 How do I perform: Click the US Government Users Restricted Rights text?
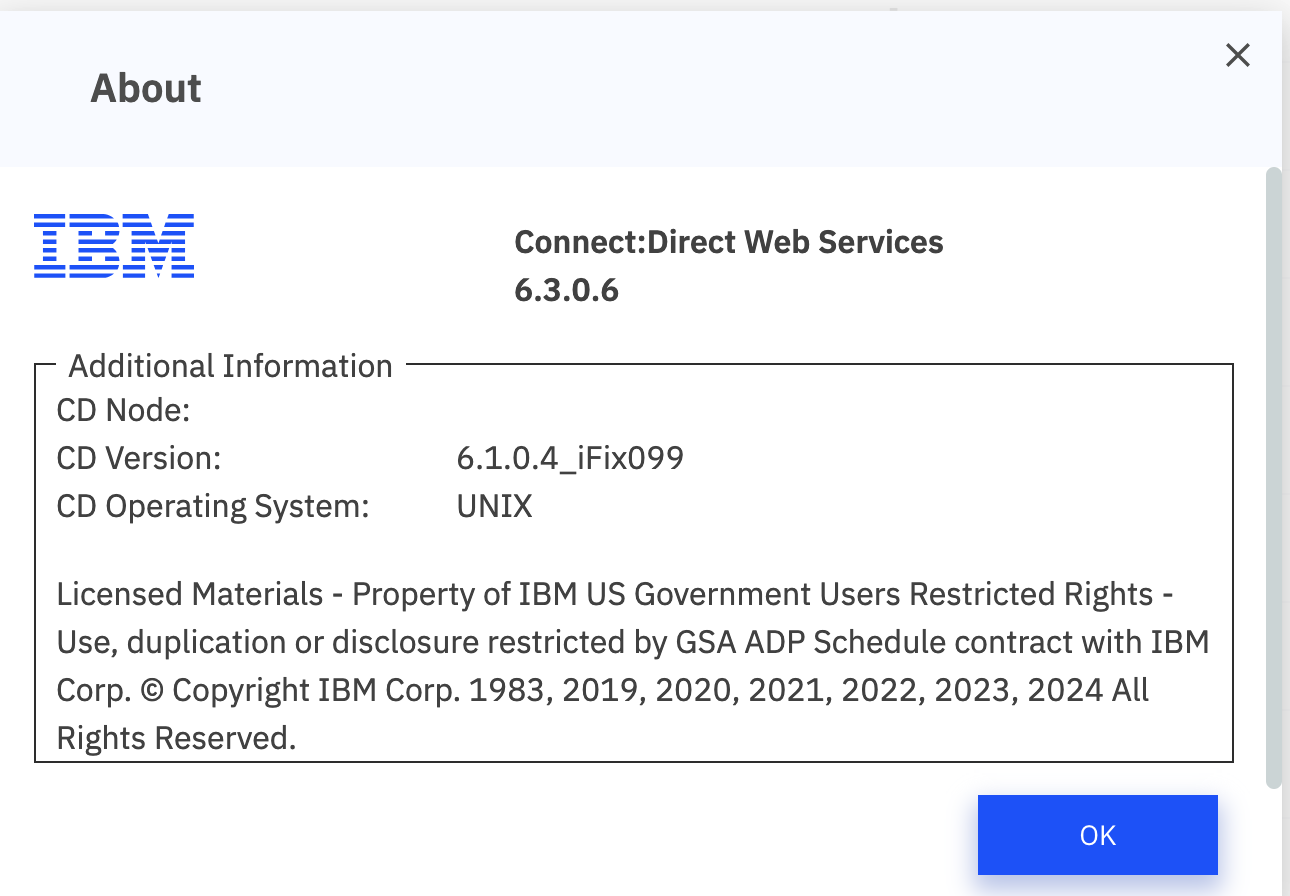(868, 594)
